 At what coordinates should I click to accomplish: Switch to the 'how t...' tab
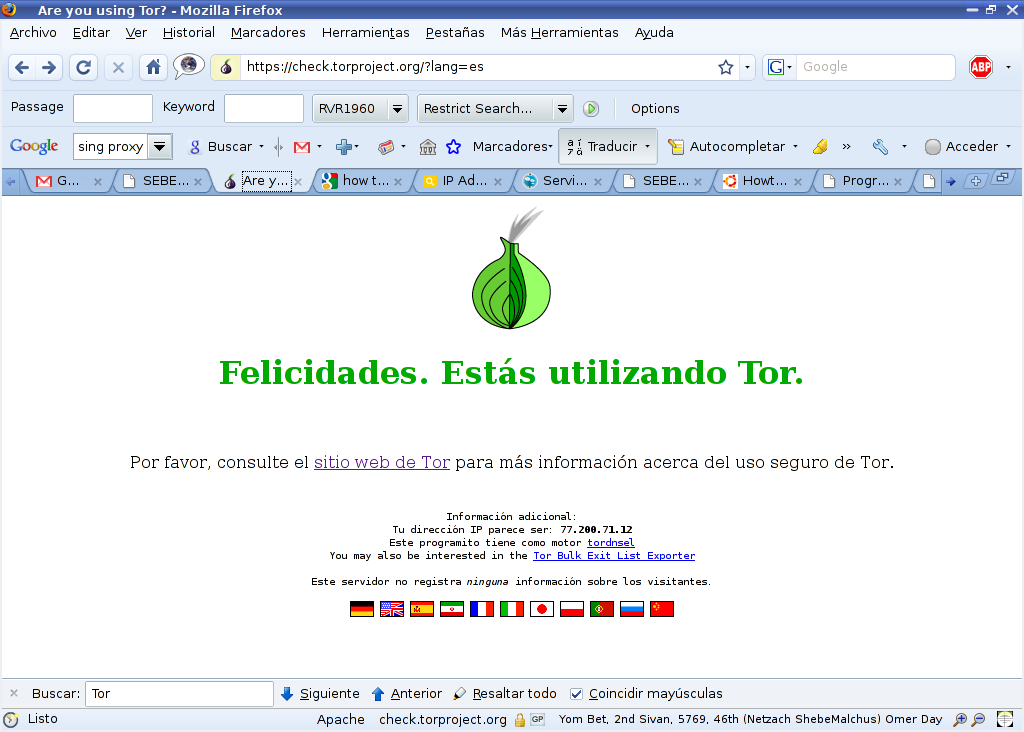[361, 181]
